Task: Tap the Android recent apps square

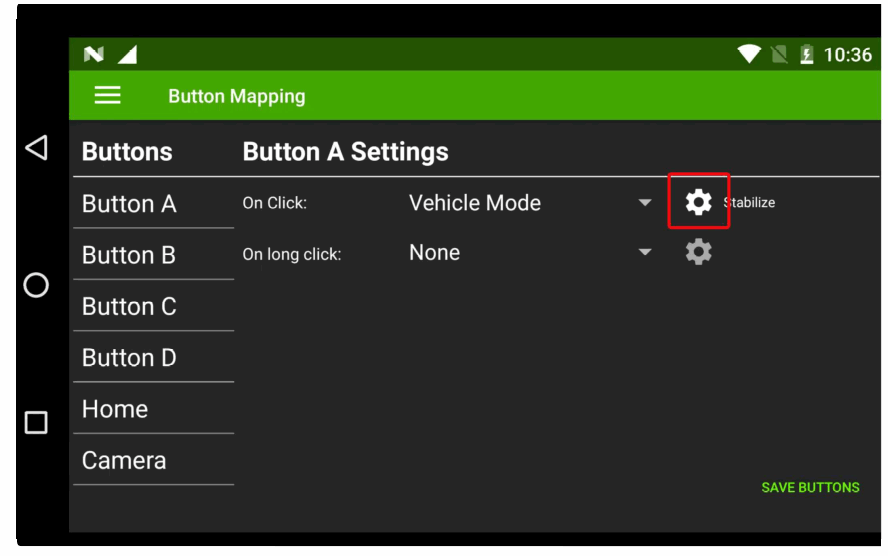Action: point(36,422)
